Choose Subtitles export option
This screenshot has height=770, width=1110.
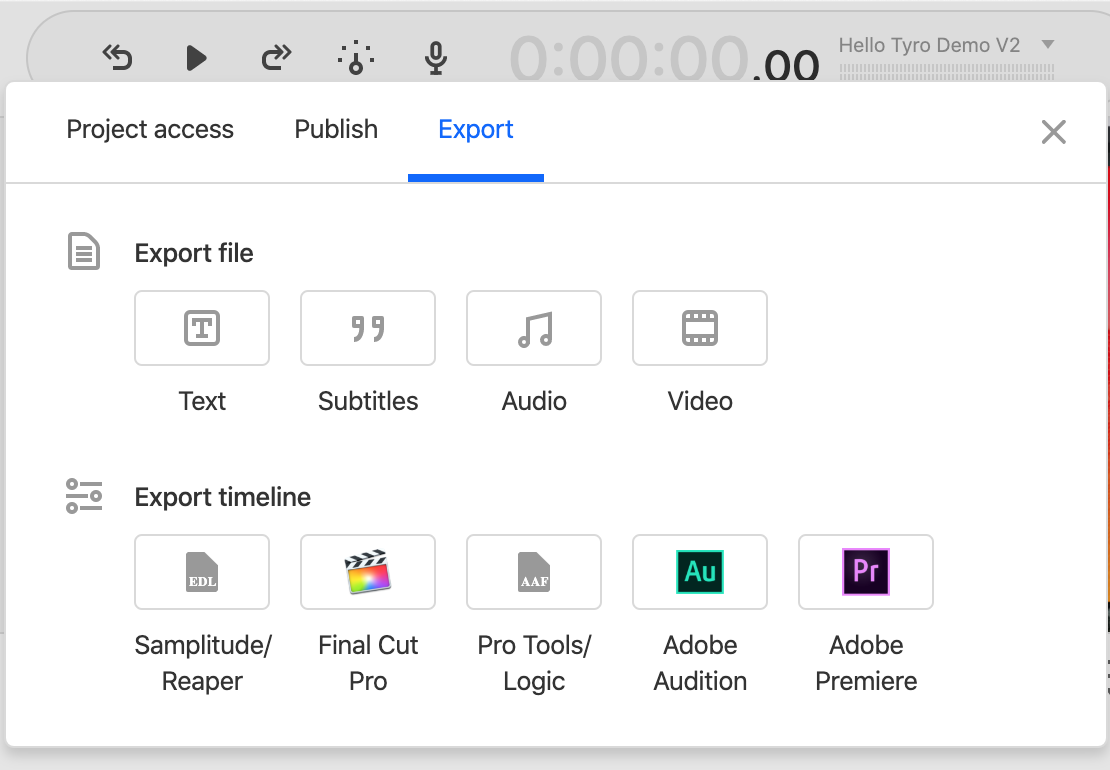368,328
